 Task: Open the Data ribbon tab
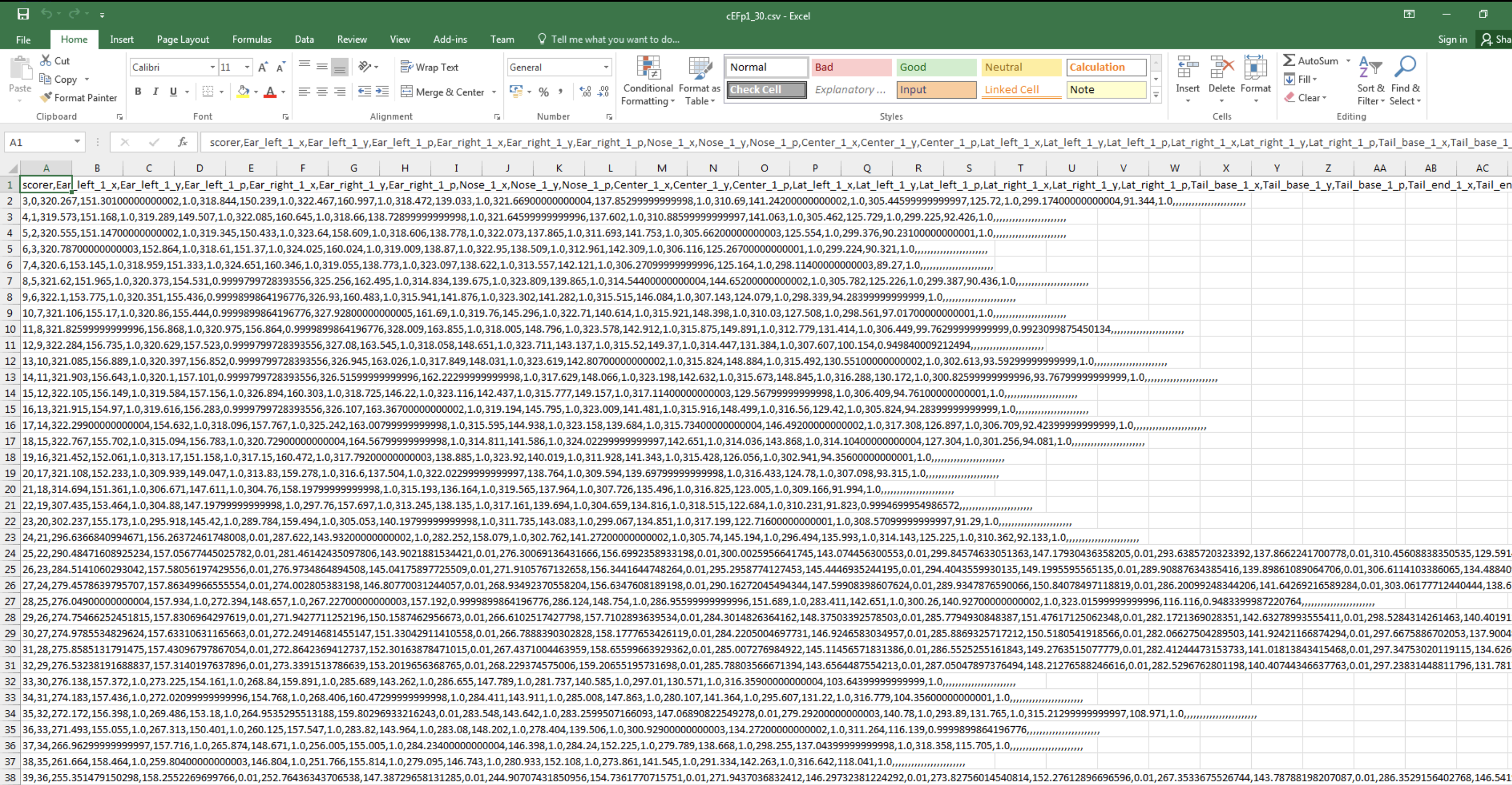pyautogui.click(x=304, y=39)
